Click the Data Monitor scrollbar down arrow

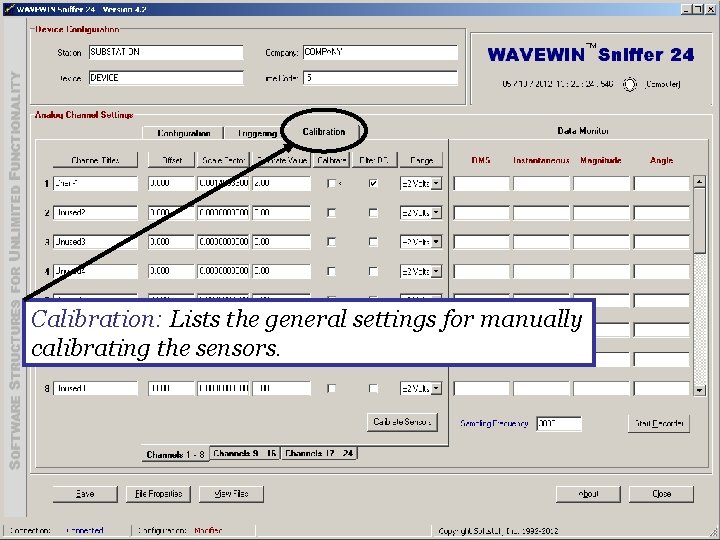699,390
